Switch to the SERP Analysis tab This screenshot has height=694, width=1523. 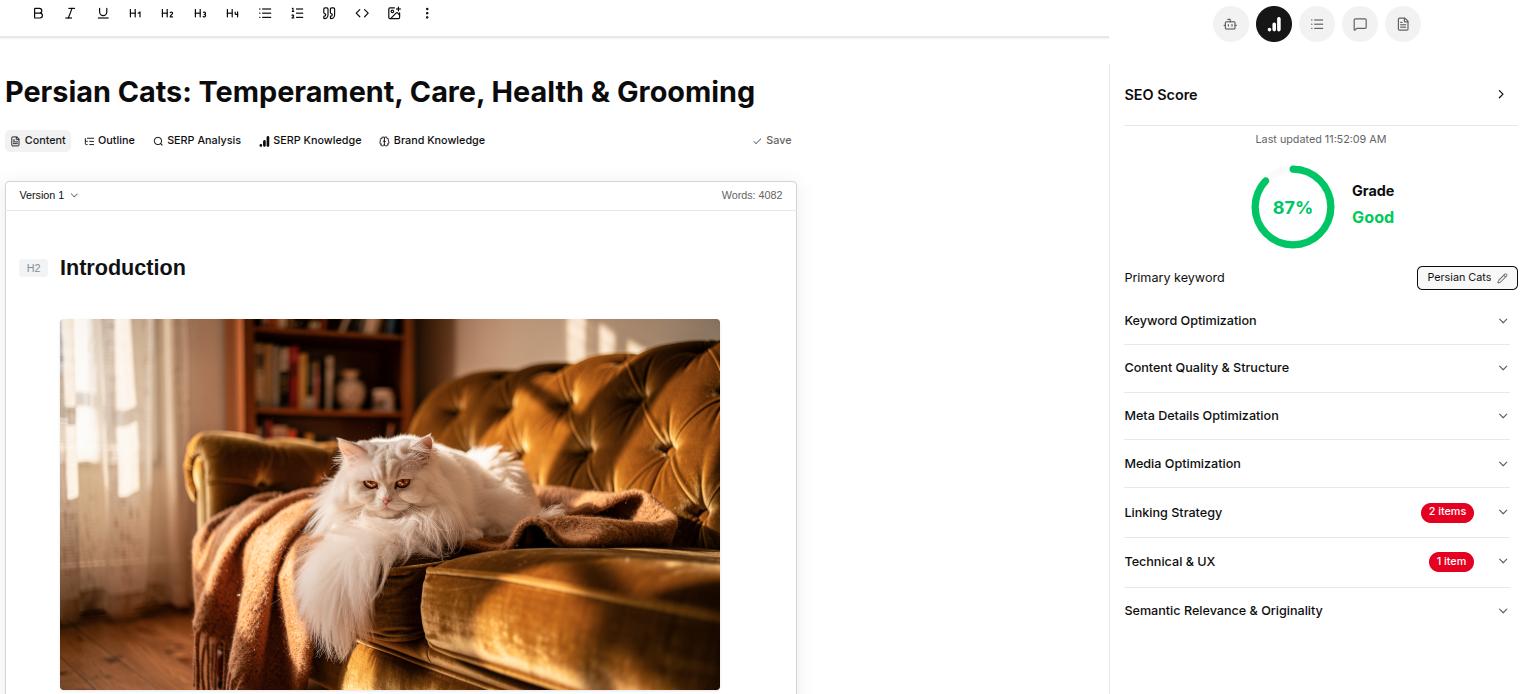pos(197,141)
